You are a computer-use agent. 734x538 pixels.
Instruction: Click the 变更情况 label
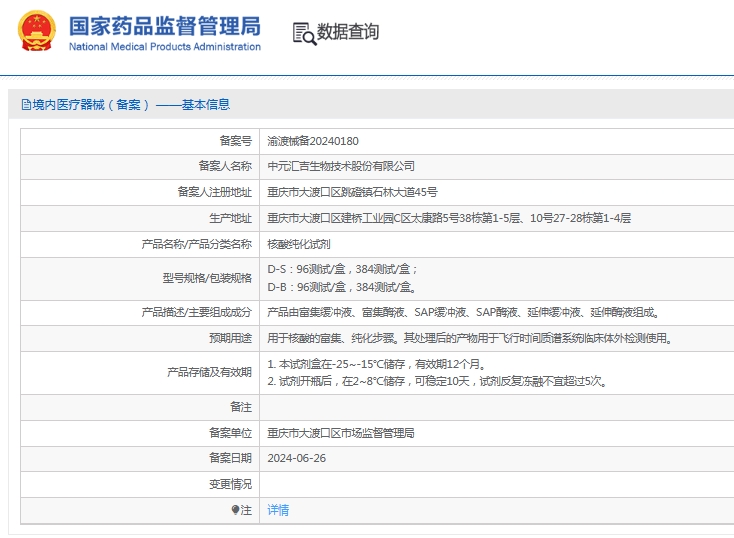point(231,484)
